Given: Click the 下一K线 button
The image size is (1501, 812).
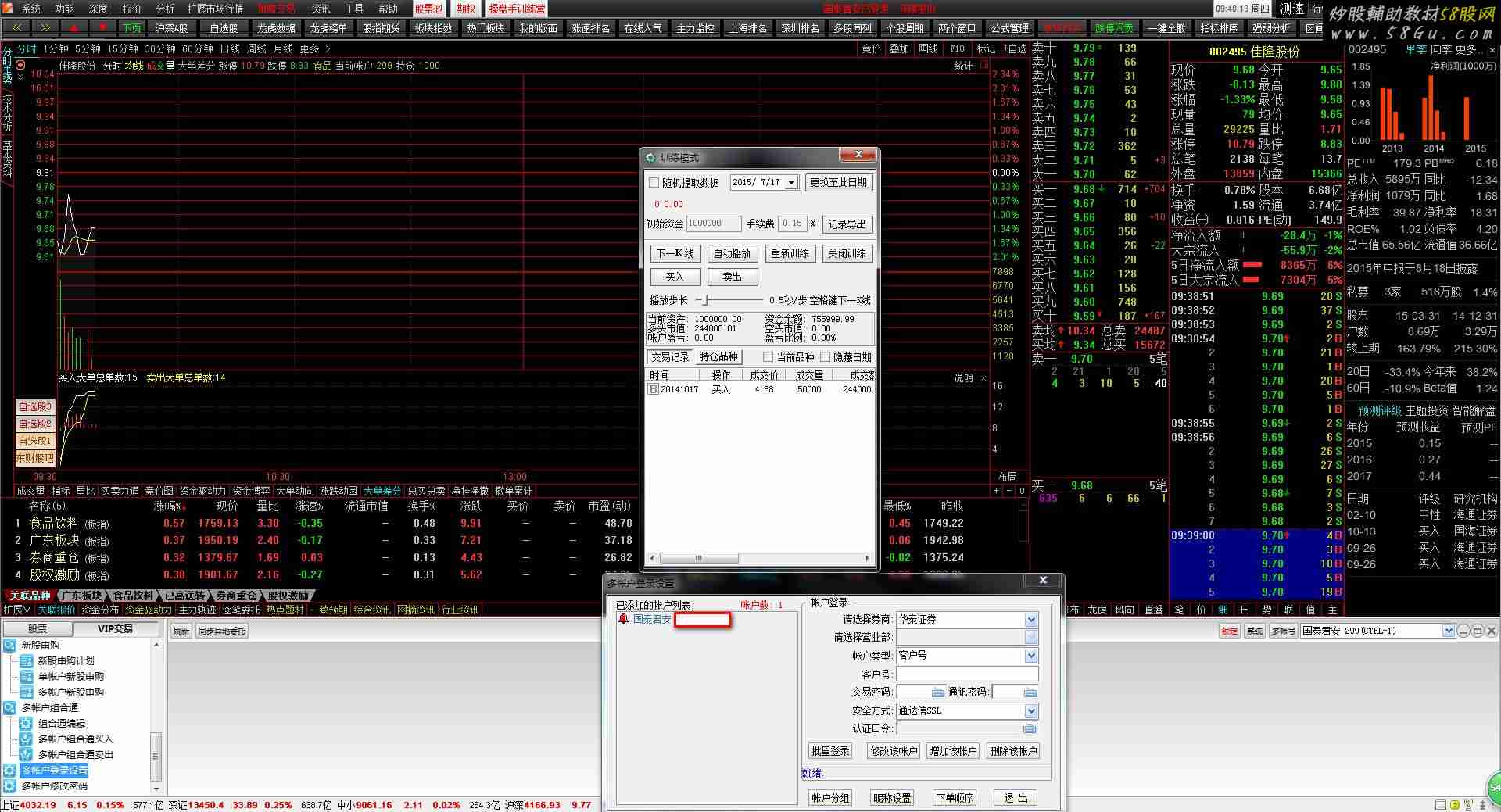Looking at the screenshot, I should pos(675,253).
